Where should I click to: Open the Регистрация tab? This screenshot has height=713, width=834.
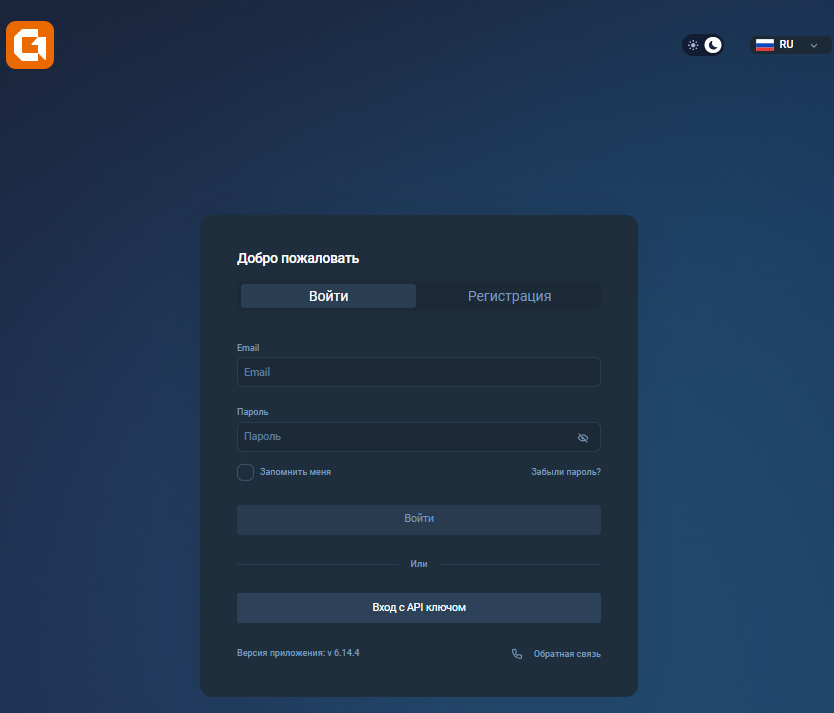click(509, 296)
